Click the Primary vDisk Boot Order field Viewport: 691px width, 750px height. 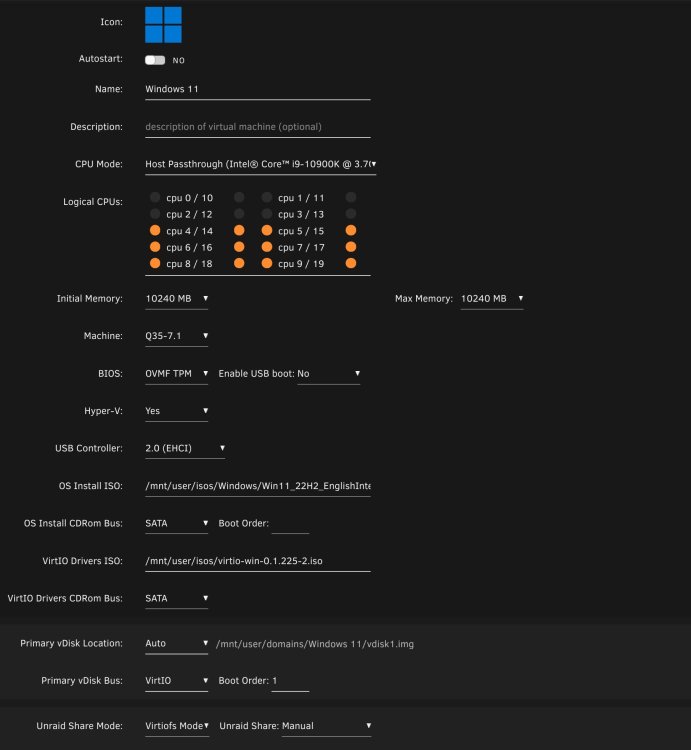pos(290,681)
